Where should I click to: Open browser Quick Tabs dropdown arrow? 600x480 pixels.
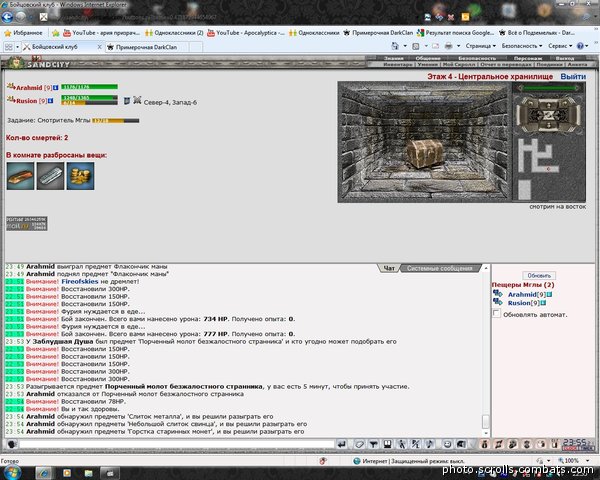pos(18,47)
